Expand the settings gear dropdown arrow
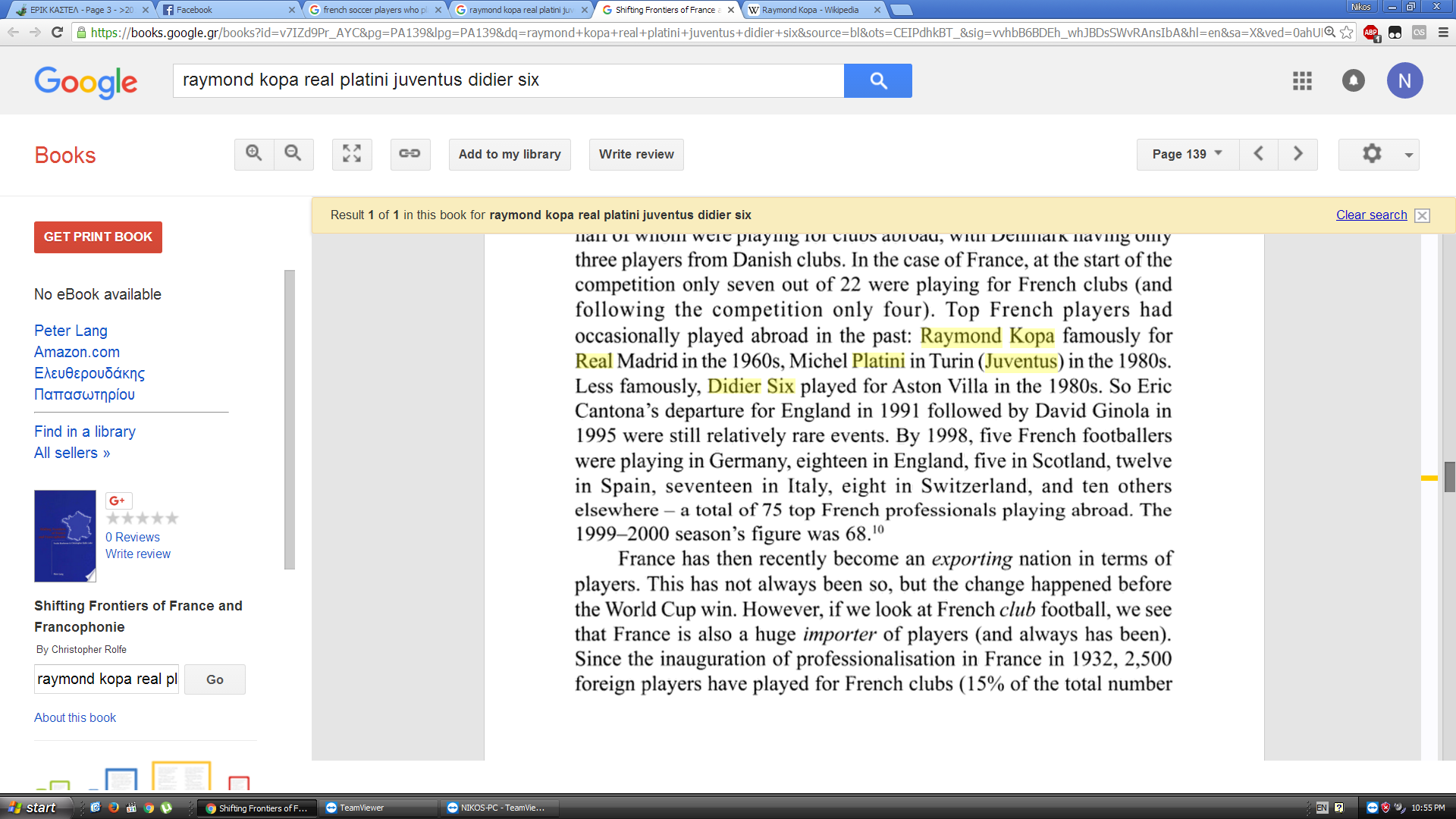This screenshot has height=819, width=1456. (1409, 155)
